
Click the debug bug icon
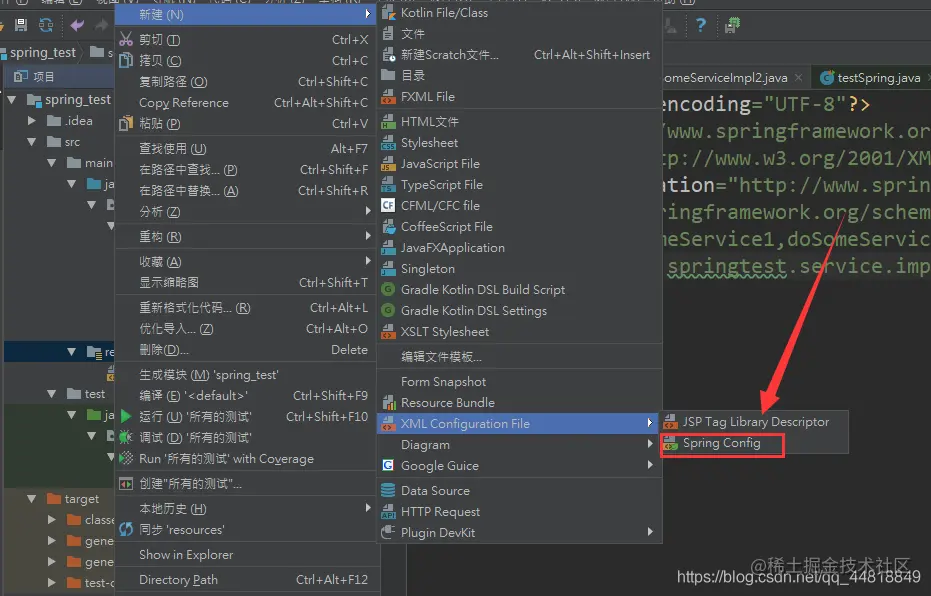click(x=126, y=438)
